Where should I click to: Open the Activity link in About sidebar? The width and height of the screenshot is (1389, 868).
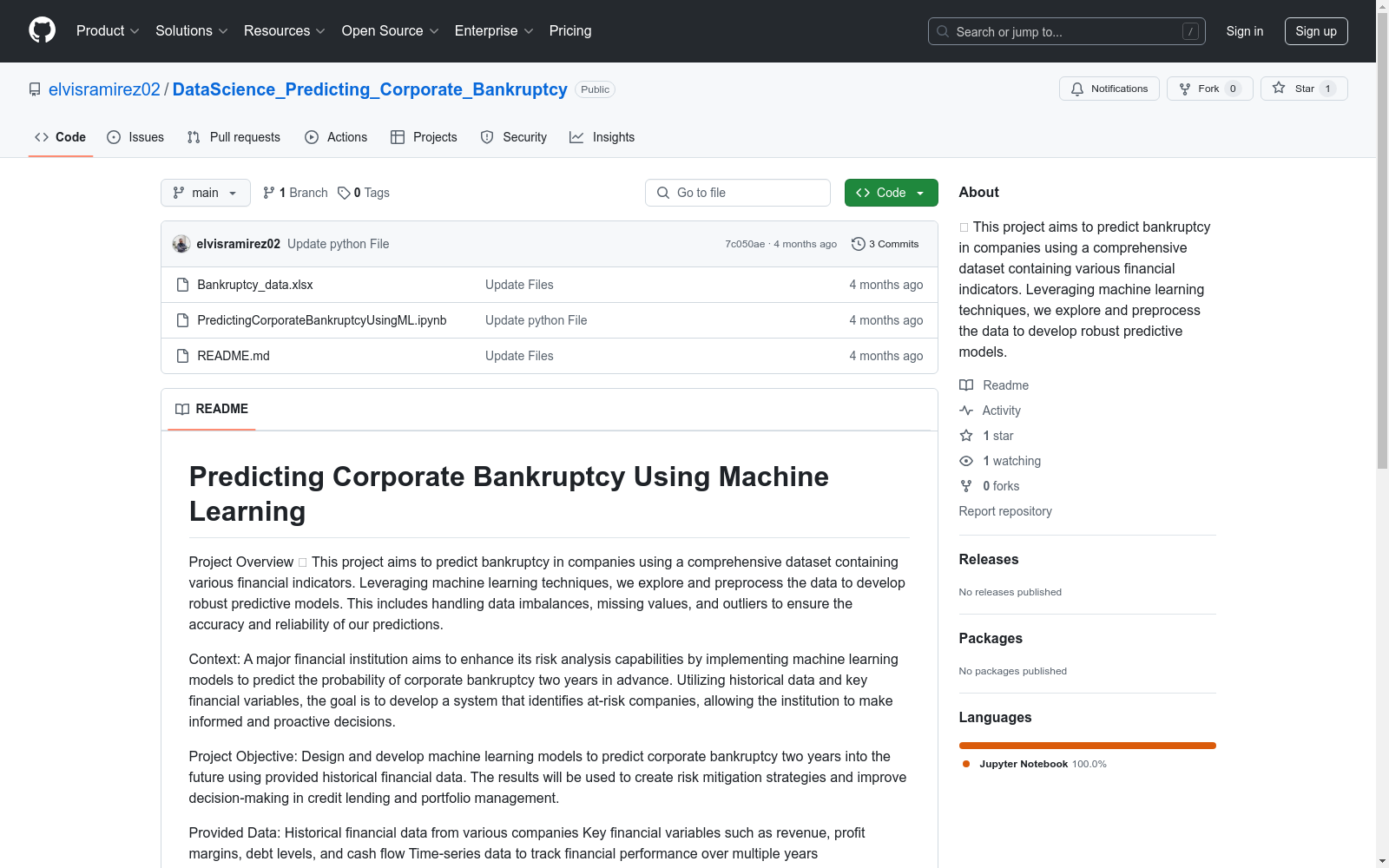pyautogui.click(x=990, y=411)
